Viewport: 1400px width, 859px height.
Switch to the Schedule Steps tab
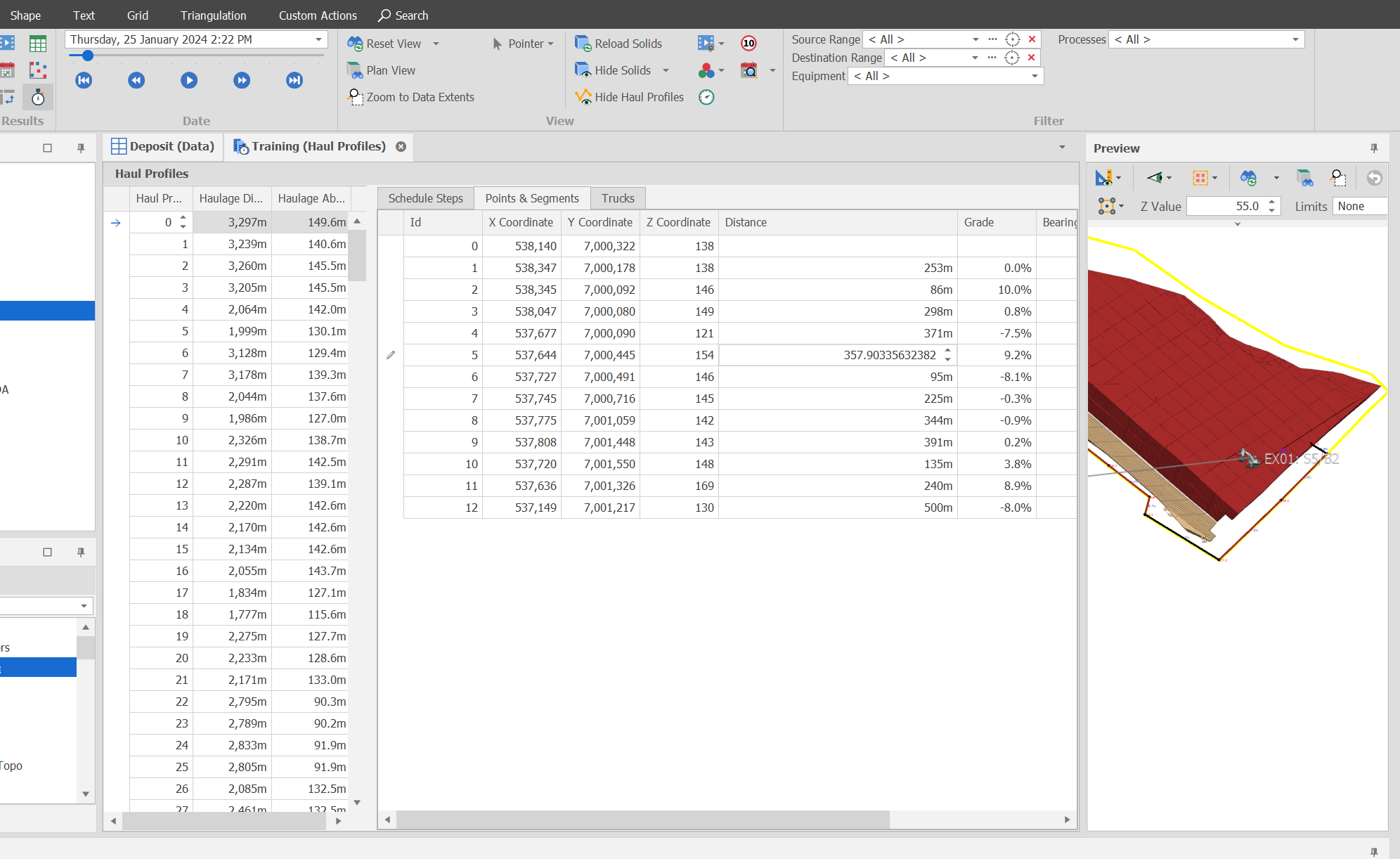coord(425,198)
